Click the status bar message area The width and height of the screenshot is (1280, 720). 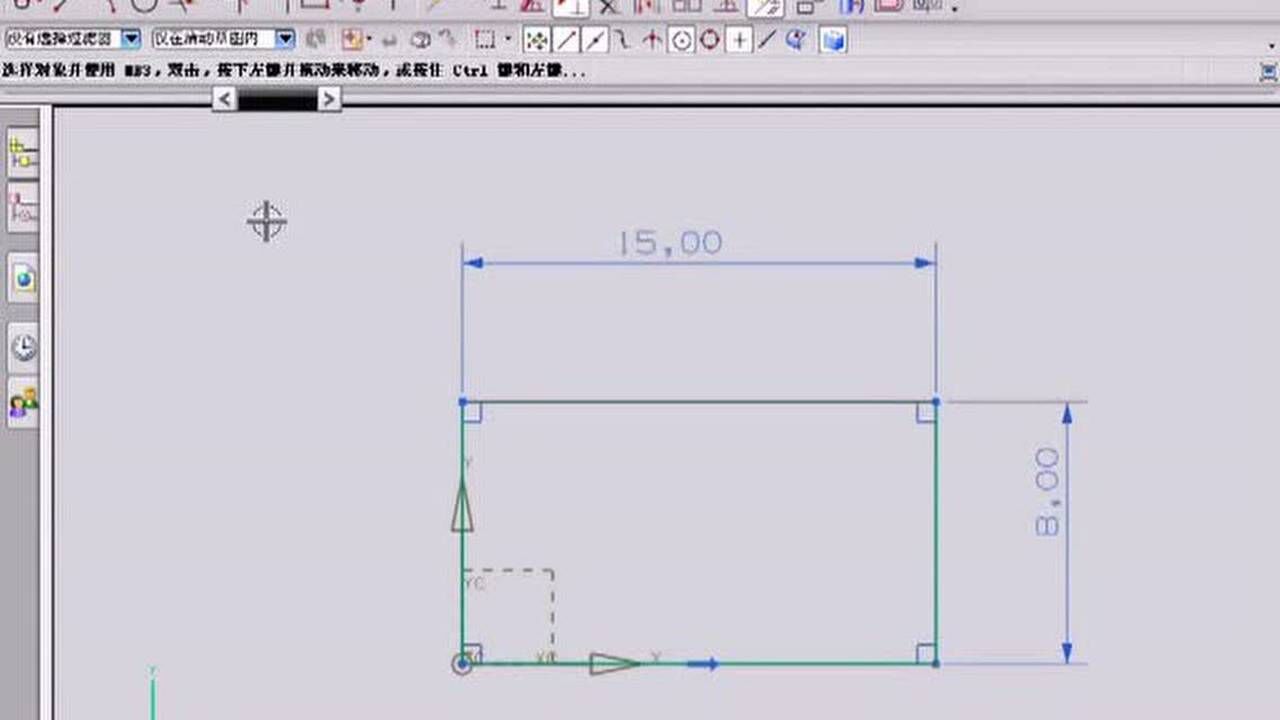400,70
